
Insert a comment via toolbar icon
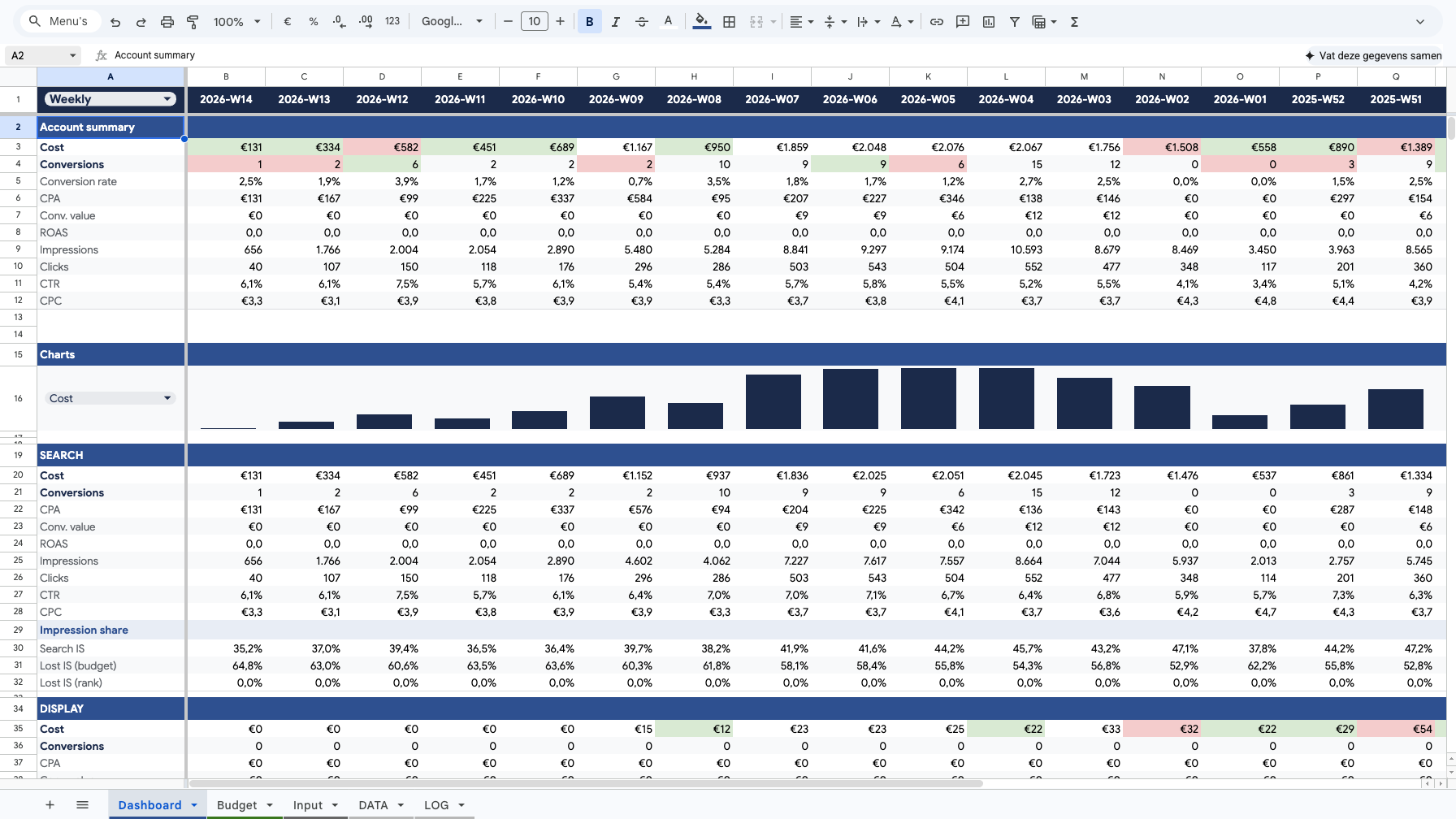962,22
